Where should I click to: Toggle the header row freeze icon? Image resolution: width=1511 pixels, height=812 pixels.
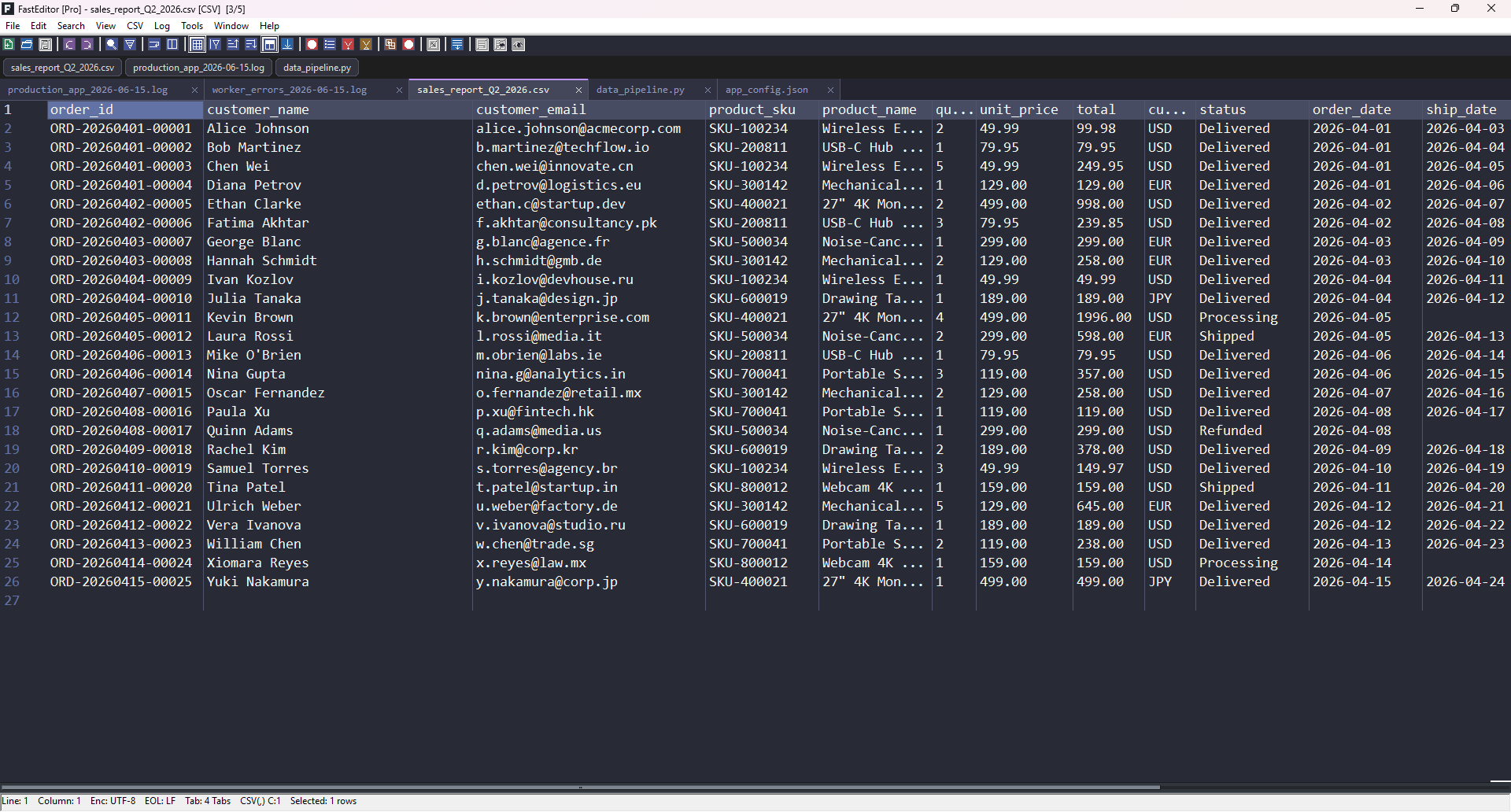pyautogui.click(x=269, y=45)
